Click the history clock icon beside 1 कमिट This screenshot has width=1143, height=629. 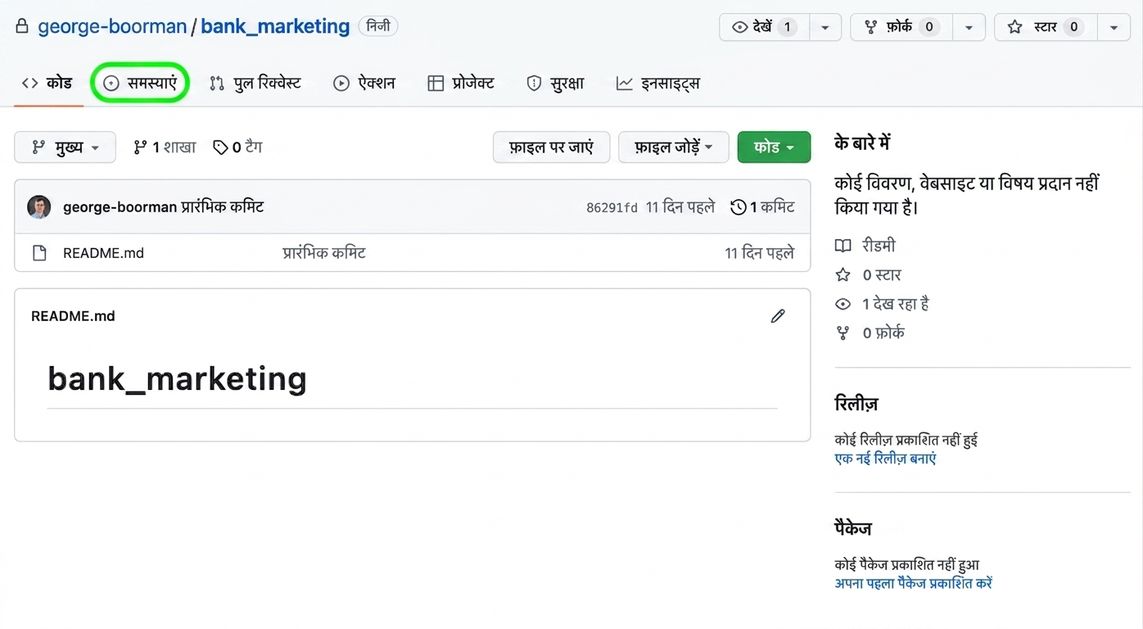[738, 208]
